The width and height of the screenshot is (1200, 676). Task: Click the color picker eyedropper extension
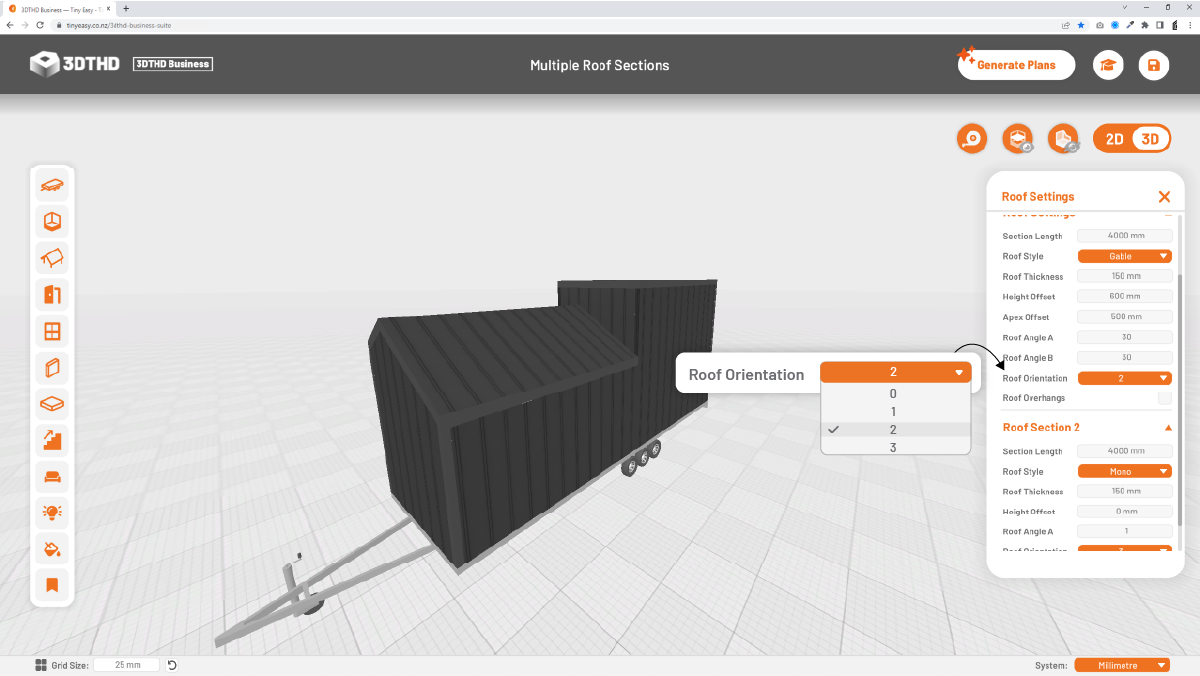click(1130, 25)
